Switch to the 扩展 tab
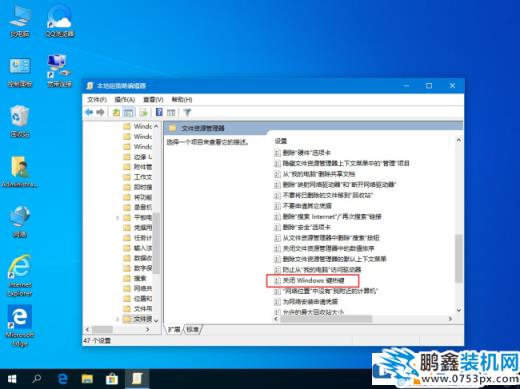The width and height of the screenshot is (520, 389). tap(174, 329)
